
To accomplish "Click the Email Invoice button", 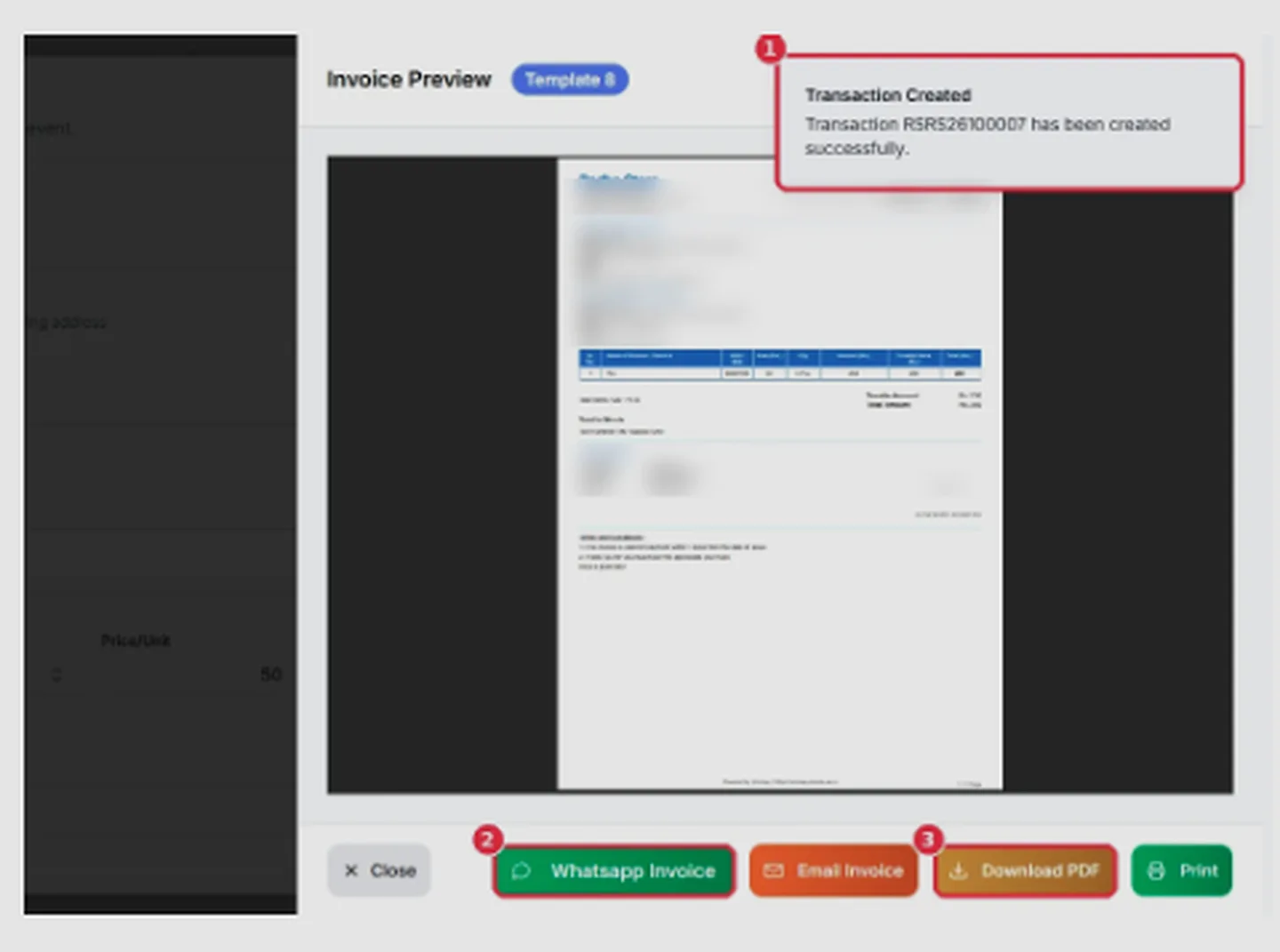I will click(833, 870).
